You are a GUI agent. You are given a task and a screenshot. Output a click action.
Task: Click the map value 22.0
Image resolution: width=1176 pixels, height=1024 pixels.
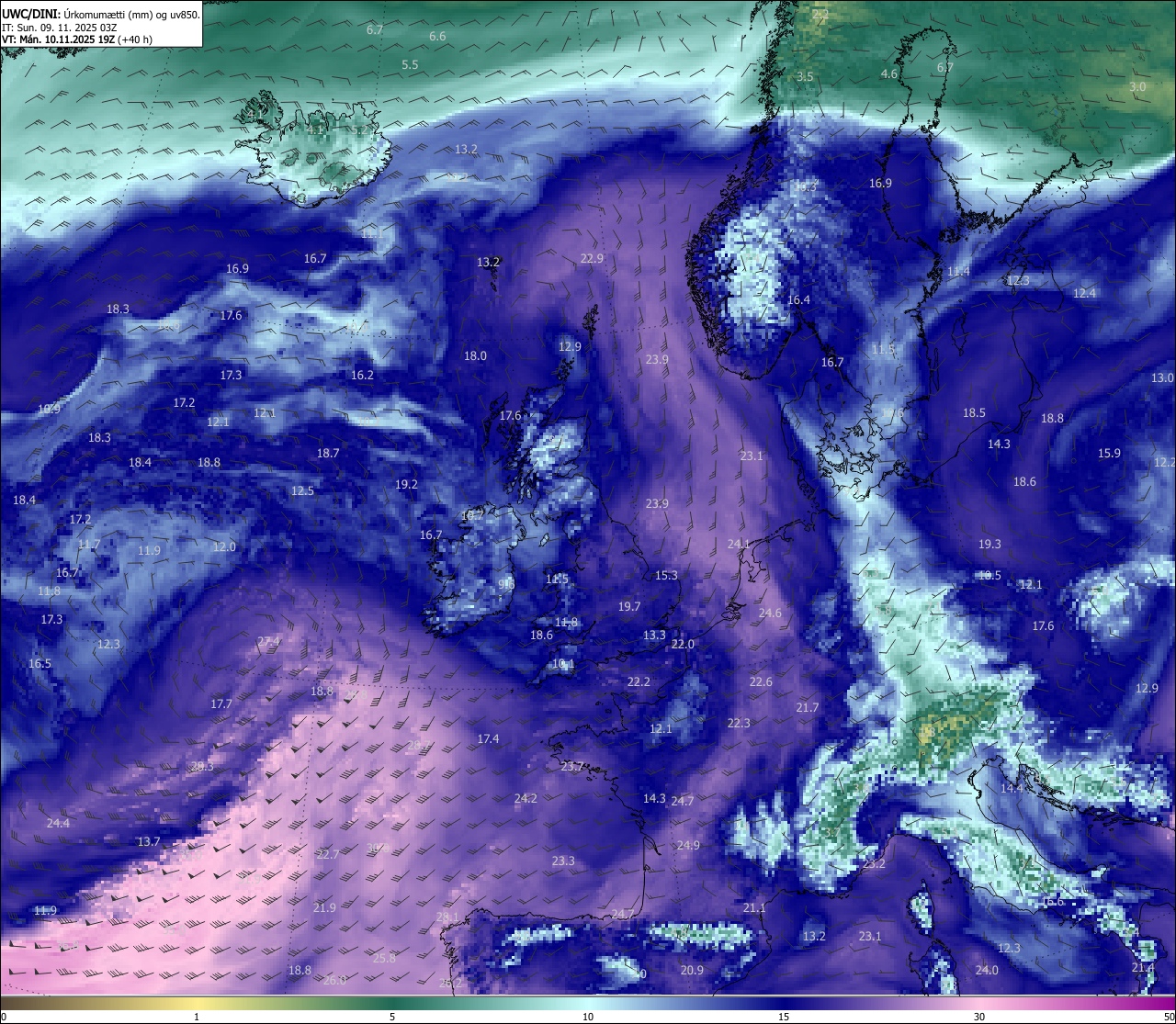[683, 644]
